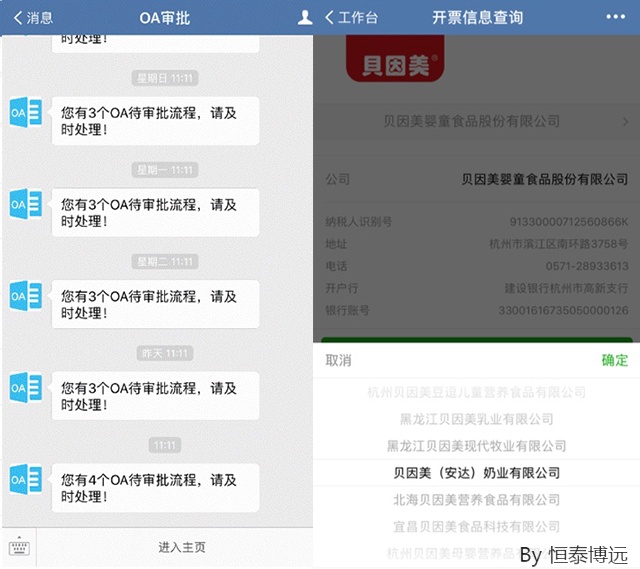Open the 星期日 11:11 OA待审批 message
Image resolution: width=640 pixels, height=569 pixels.
coord(155,121)
